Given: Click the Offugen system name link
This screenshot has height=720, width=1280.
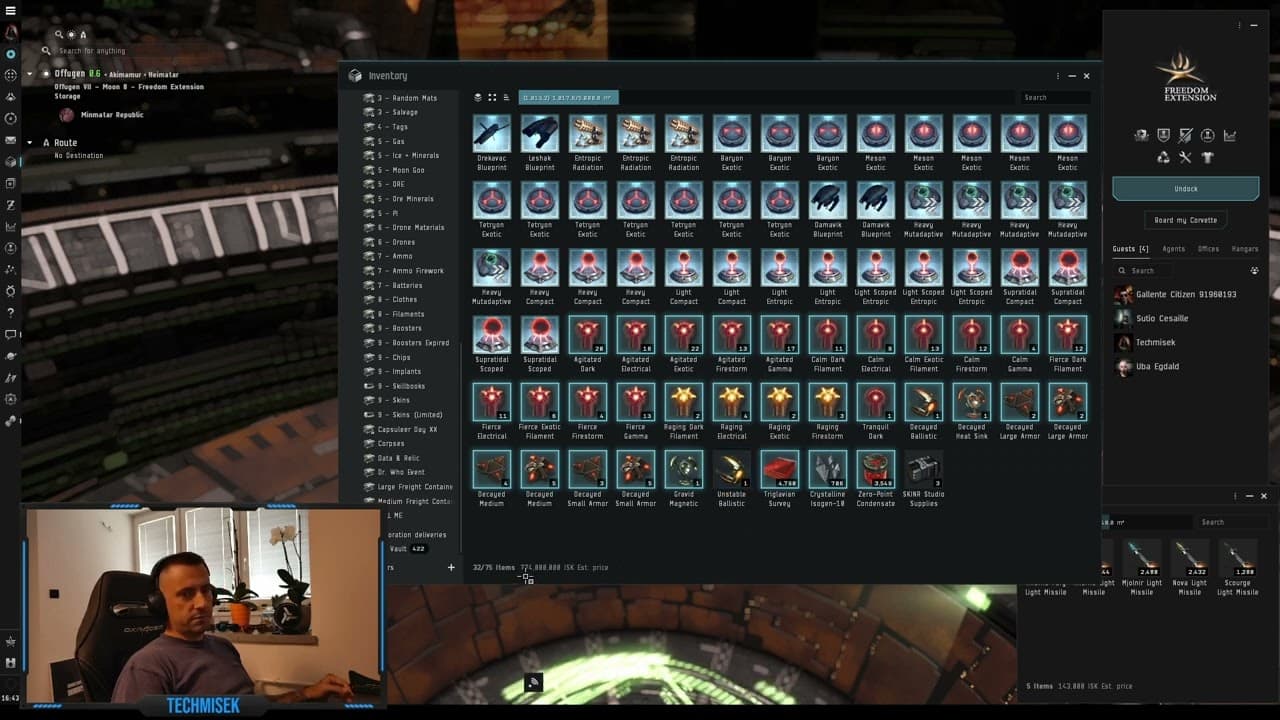Looking at the screenshot, I should tap(70, 74).
